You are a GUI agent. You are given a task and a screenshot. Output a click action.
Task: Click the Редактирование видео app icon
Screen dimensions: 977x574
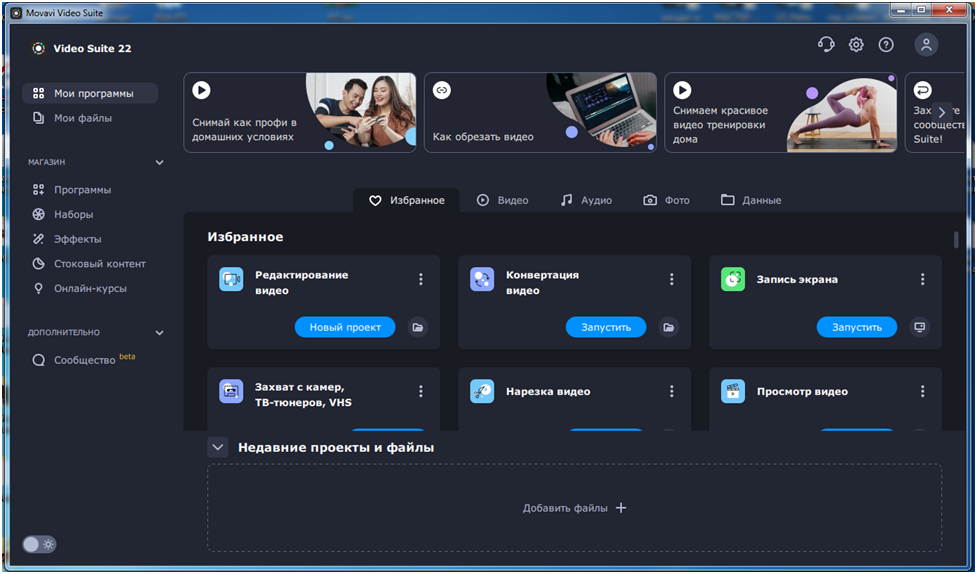coord(231,279)
